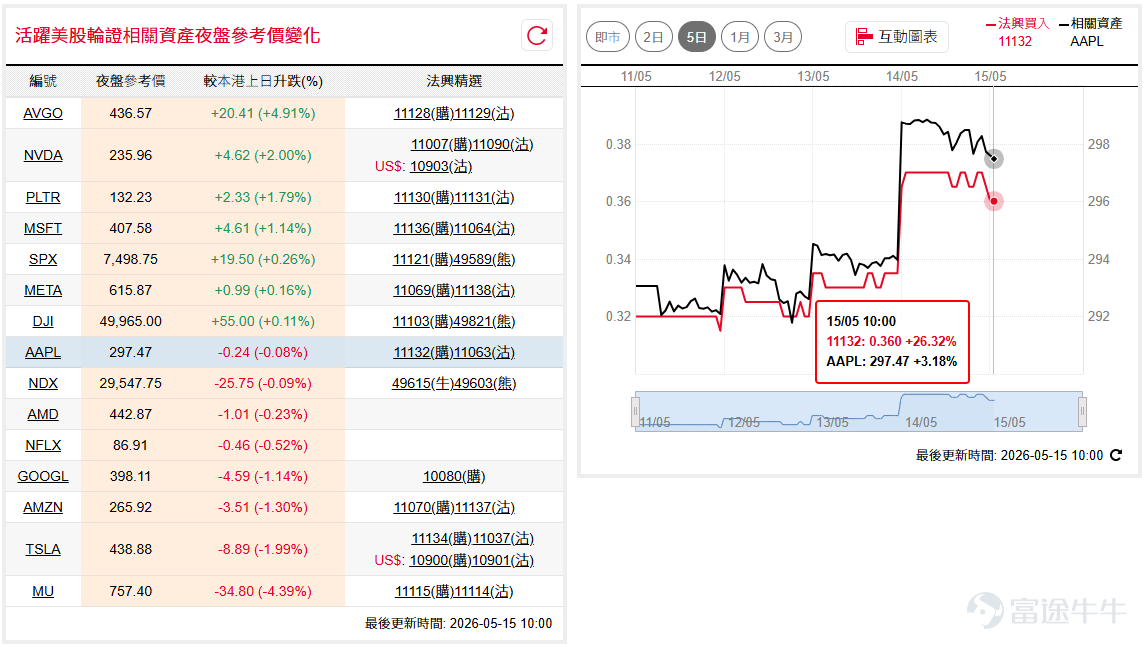Viewport: 1147px width, 647px height.
Task: Open warrant 11063(沽) for AAPL
Action: tap(484, 352)
